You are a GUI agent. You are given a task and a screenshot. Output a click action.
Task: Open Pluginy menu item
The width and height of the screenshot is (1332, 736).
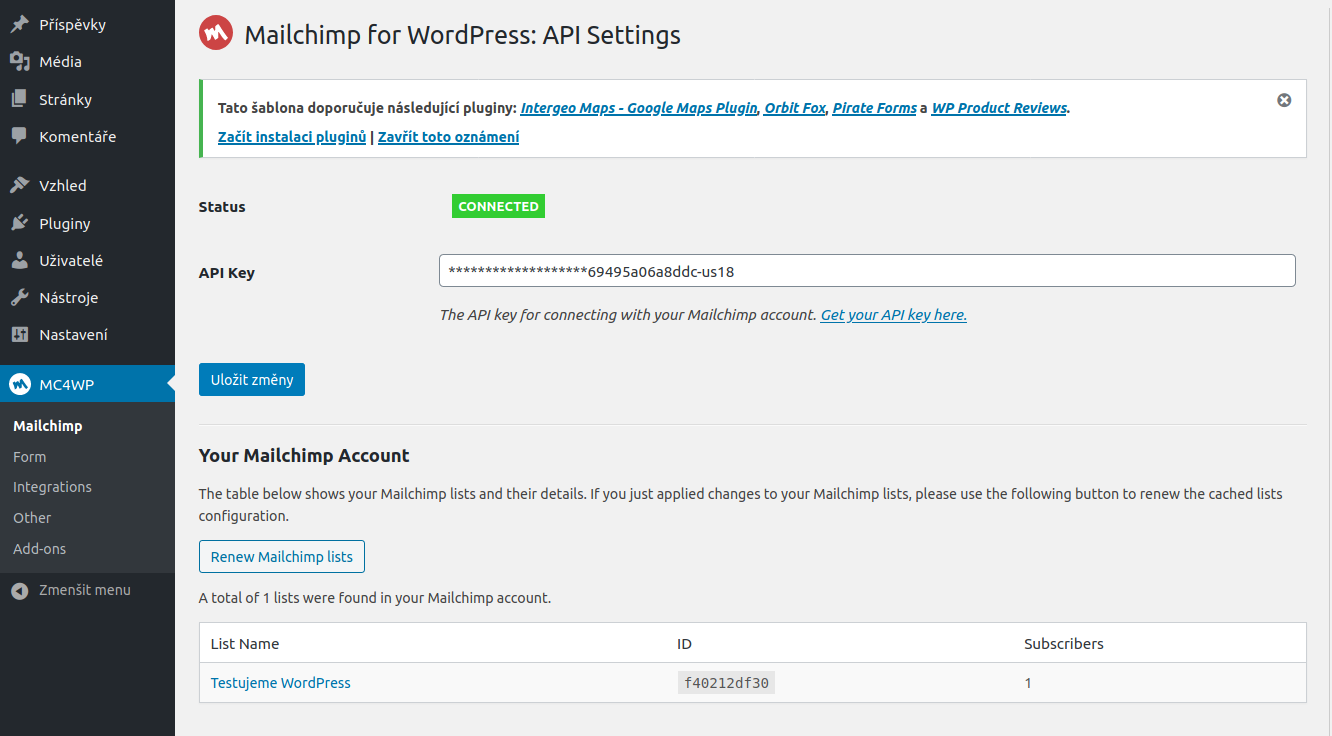[87, 223]
